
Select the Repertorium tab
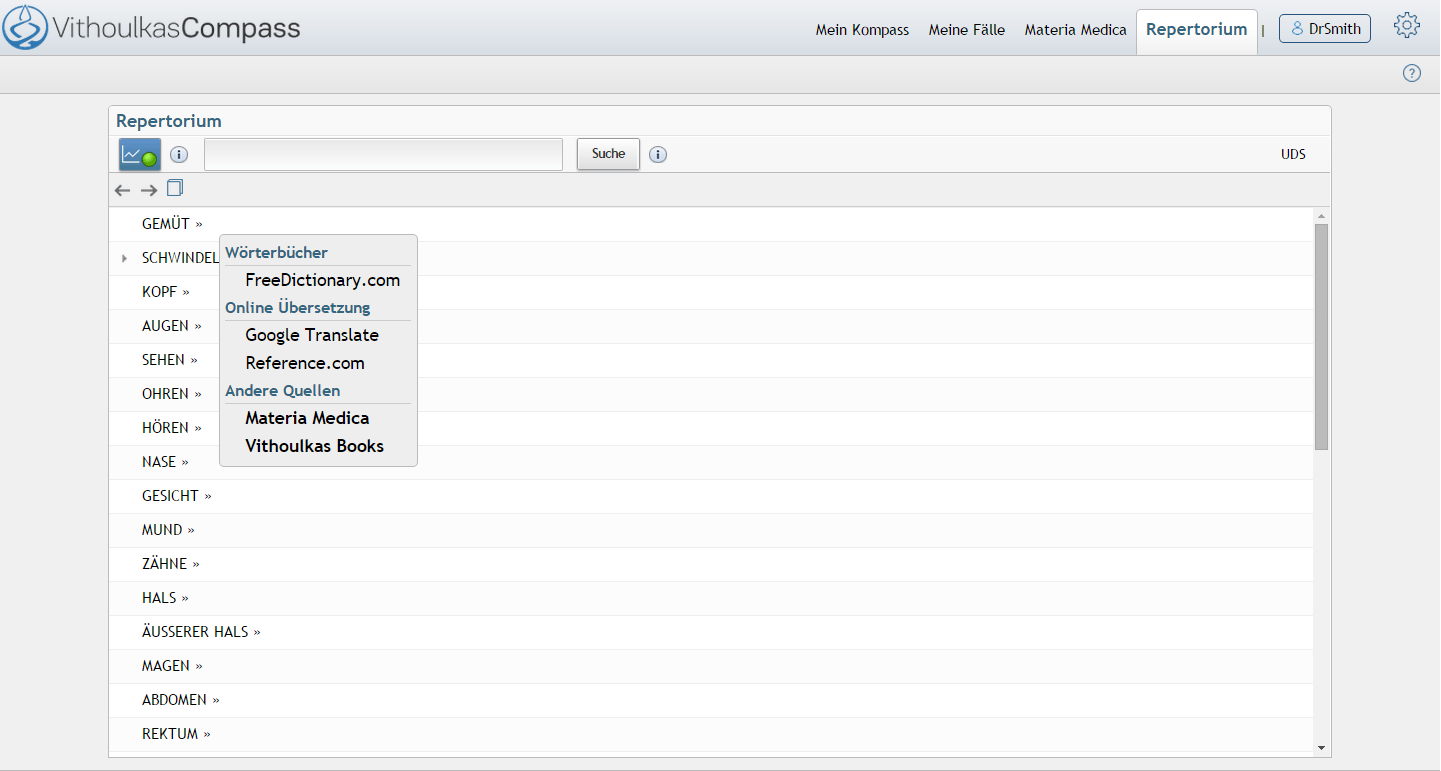[x=1196, y=29]
